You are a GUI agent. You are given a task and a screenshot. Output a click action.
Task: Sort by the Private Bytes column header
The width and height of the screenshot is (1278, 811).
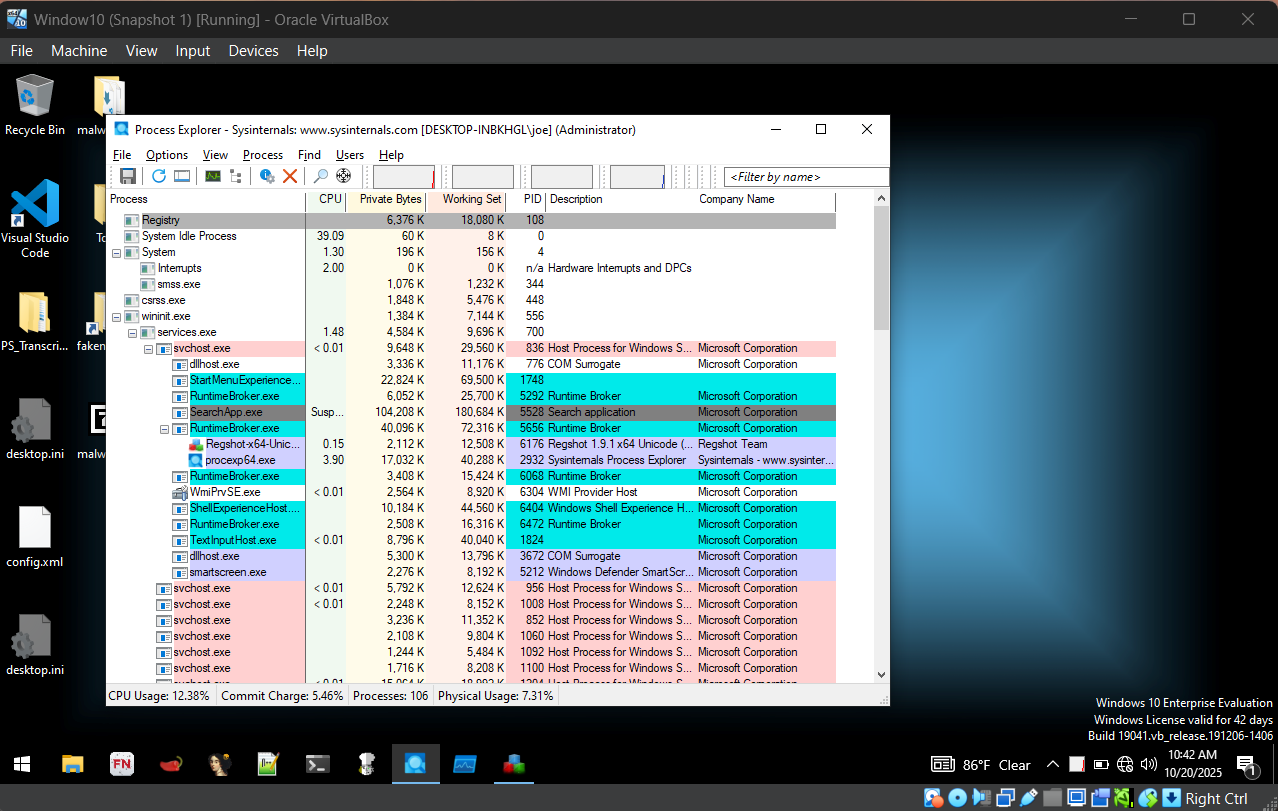pos(386,199)
